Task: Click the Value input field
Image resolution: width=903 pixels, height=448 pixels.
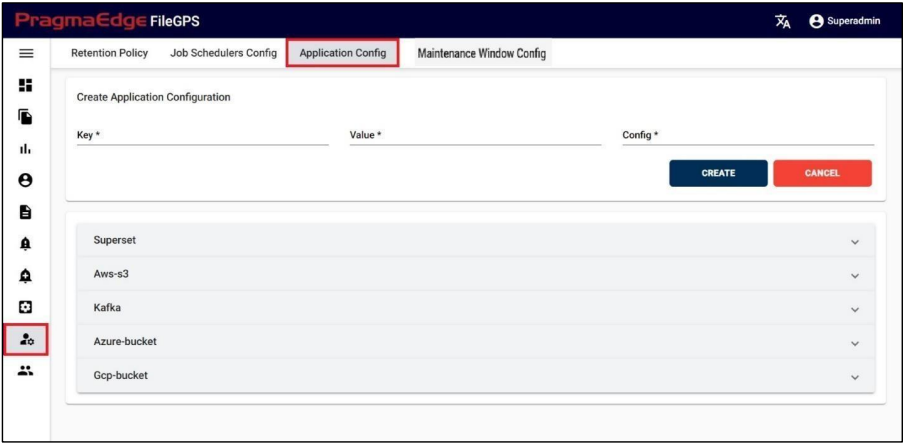Action: (x=475, y=136)
